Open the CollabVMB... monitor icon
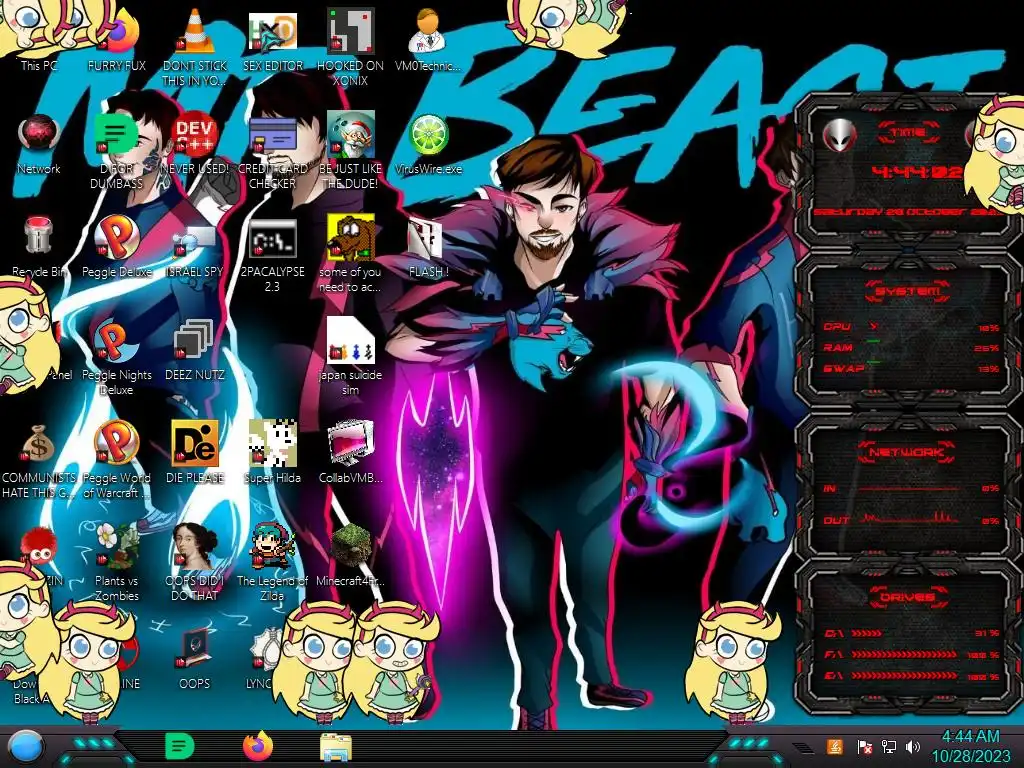The width and height of the screenshot is (1024, 768). (350, 453)
